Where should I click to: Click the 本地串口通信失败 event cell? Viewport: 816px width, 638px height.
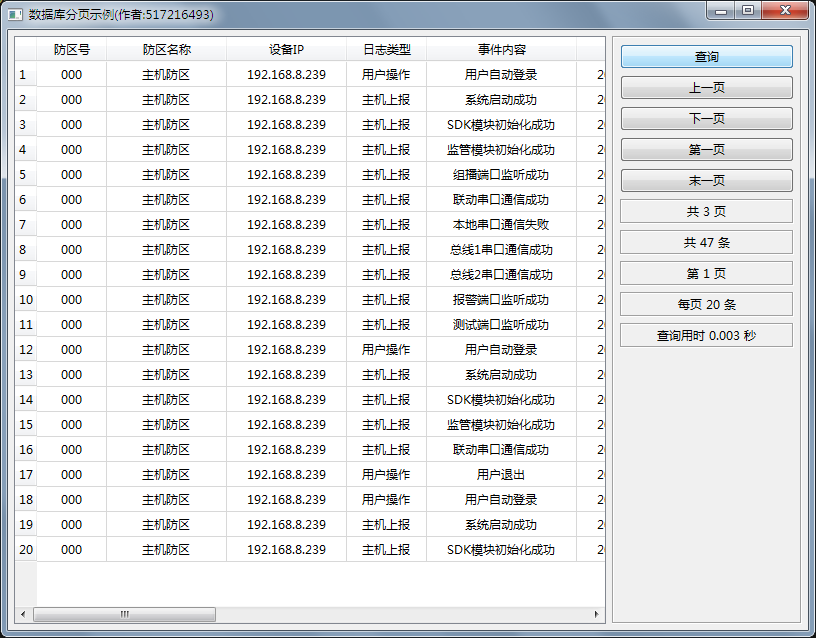501,224
